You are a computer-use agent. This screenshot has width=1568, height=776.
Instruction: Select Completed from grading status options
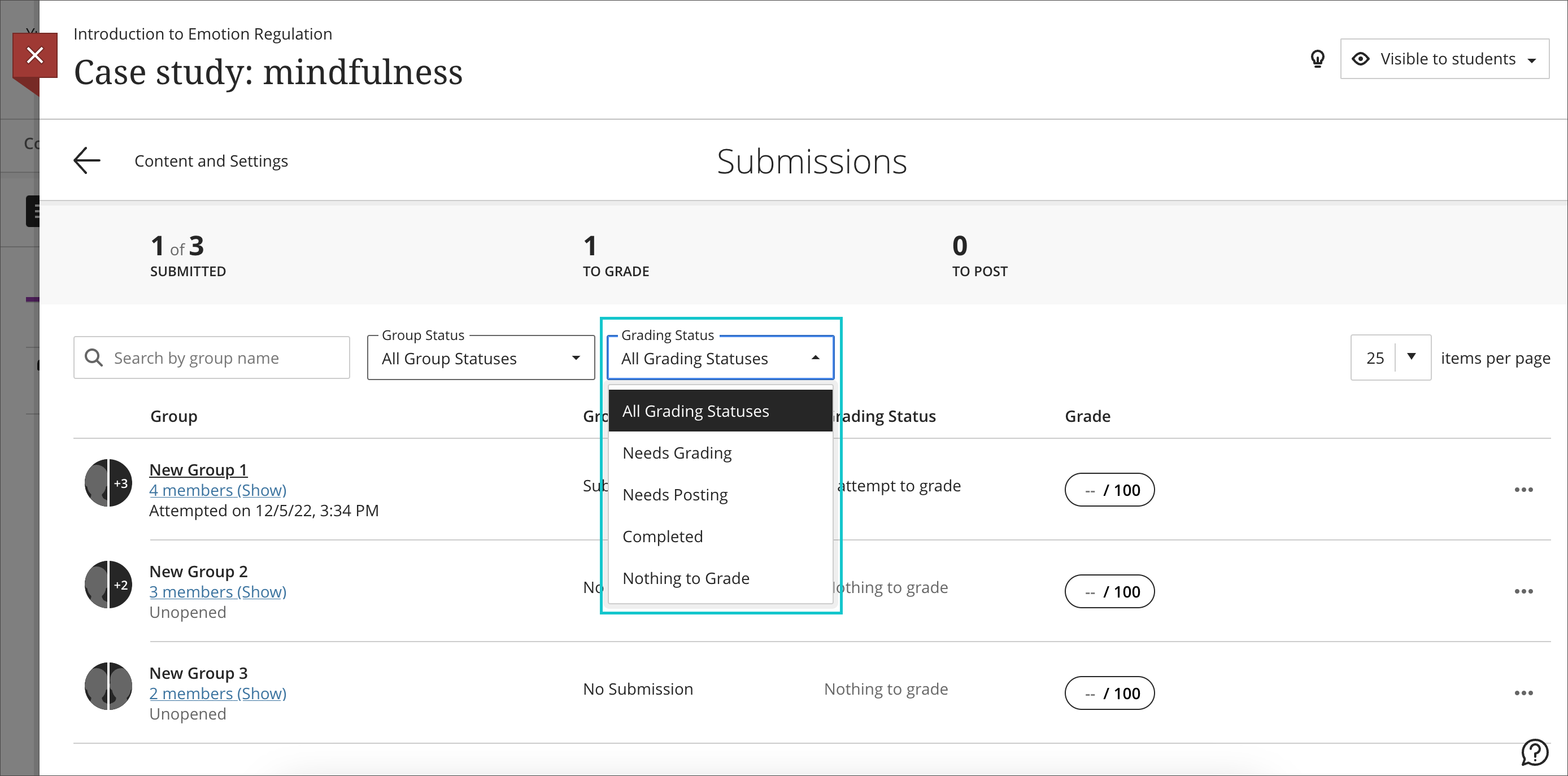click(663, 536)
